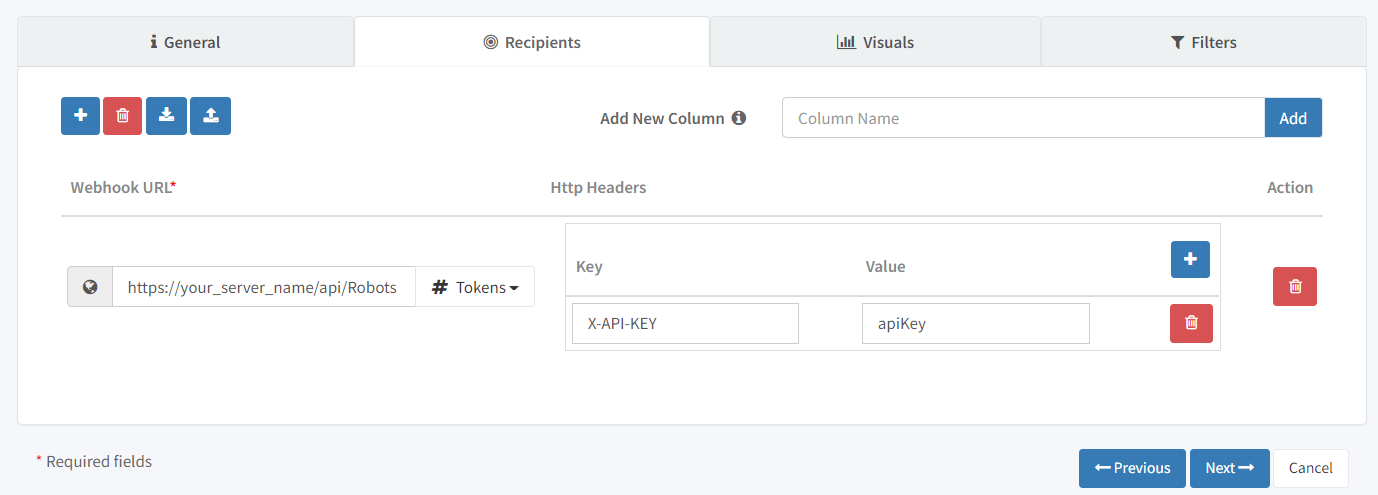Click the Add New Column label
The height and width of the screenshot is (495, 1378).
coord(662,118)
